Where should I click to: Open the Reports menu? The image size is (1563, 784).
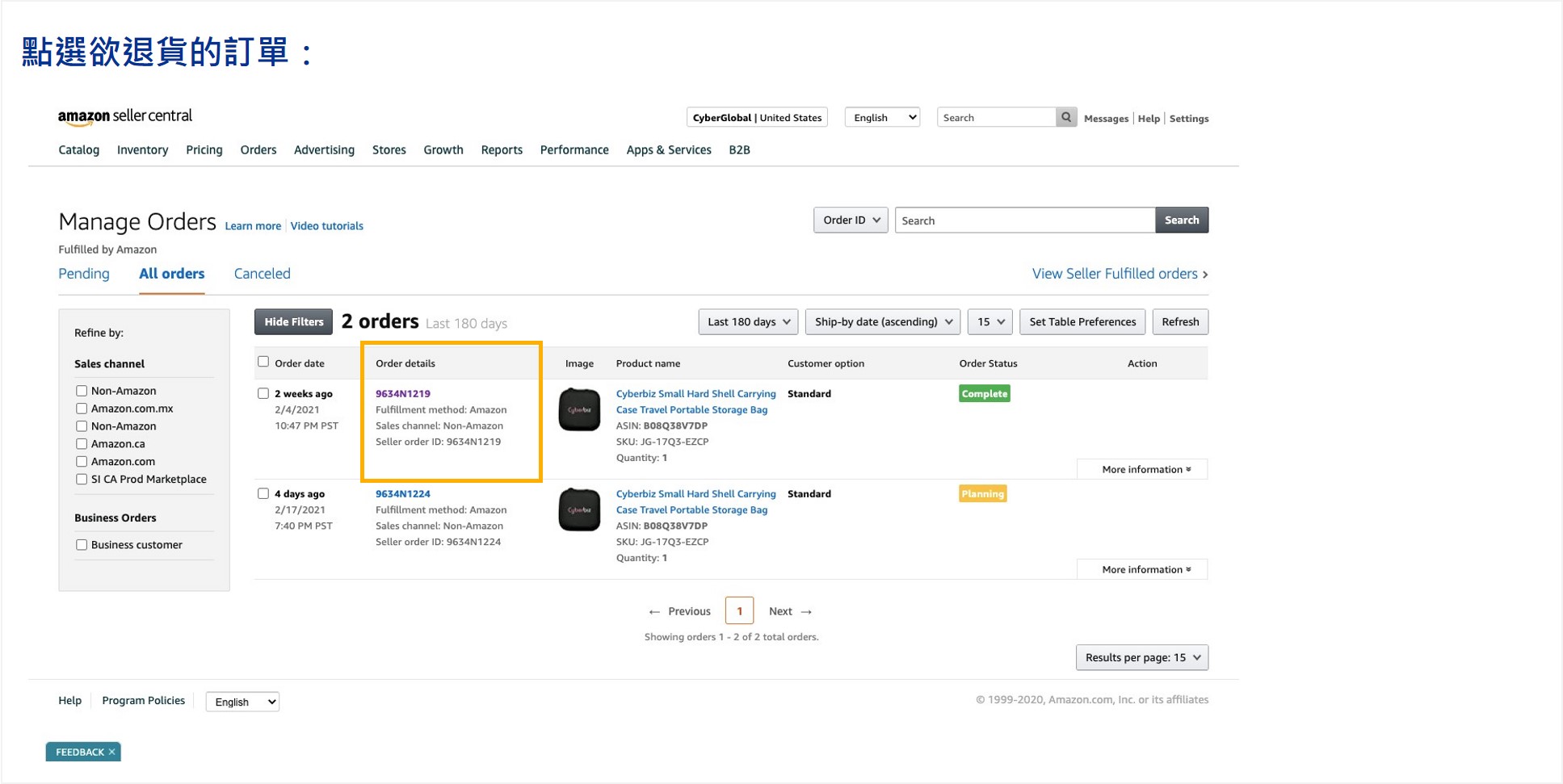click(502, 150)
